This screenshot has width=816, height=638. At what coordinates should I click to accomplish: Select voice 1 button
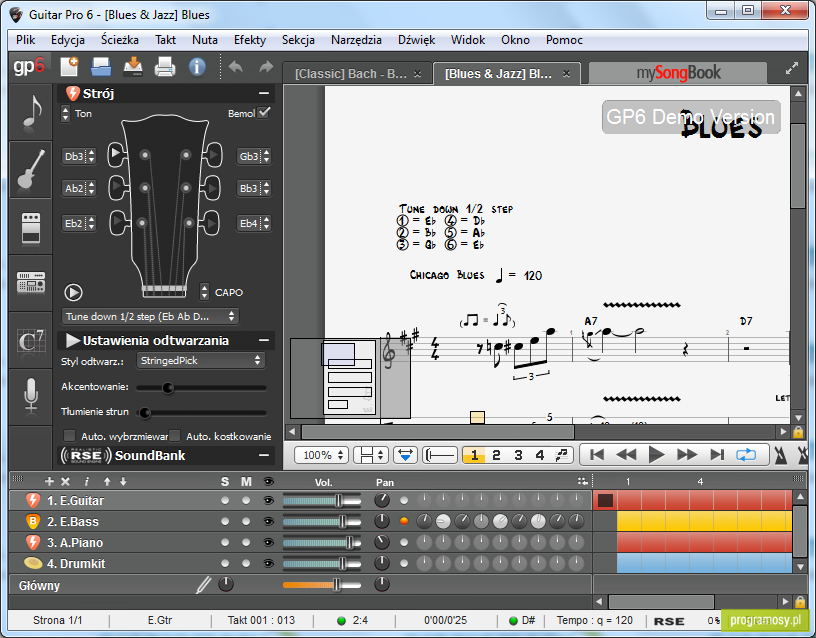[x=474, y=455]
